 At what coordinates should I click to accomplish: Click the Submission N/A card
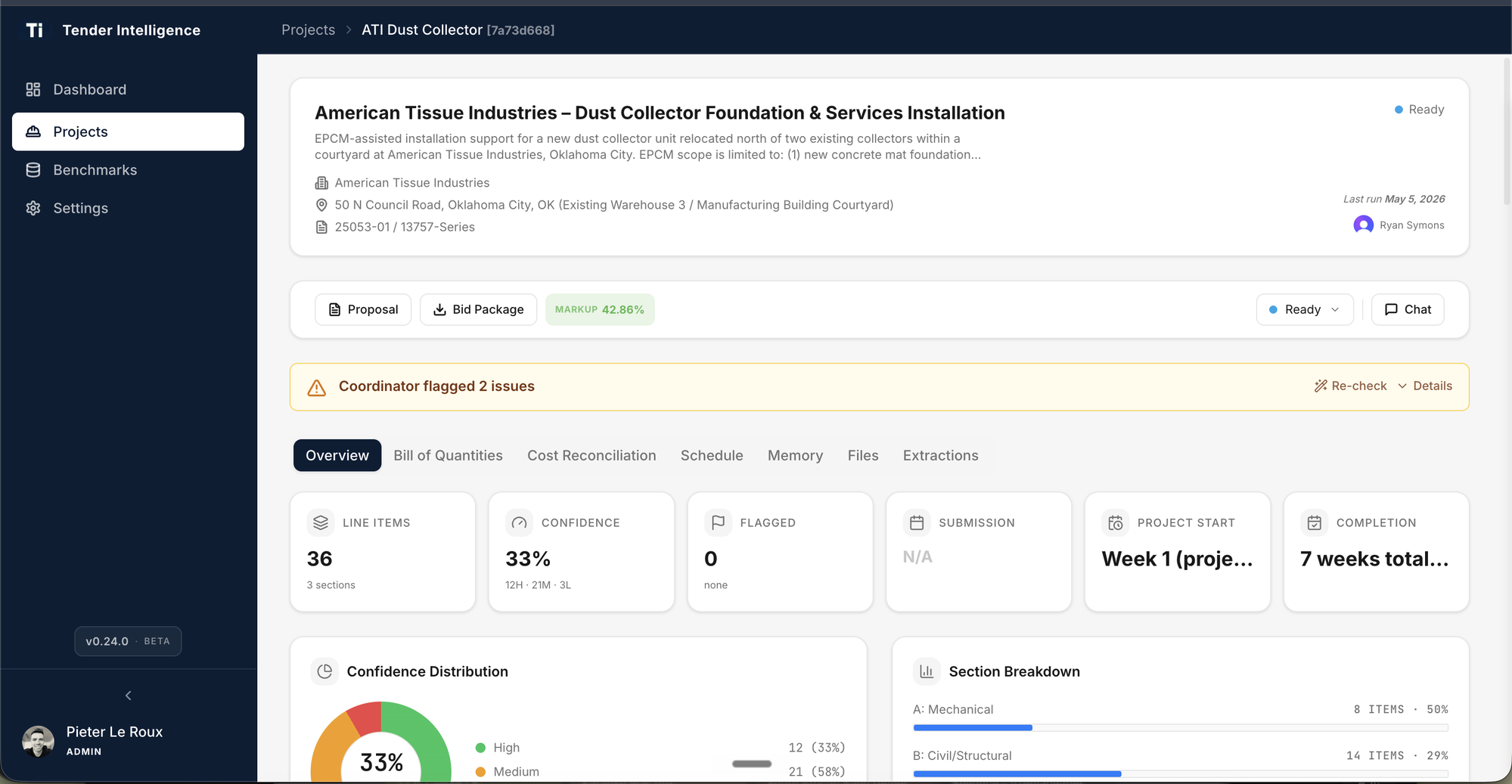pos(979,552)
